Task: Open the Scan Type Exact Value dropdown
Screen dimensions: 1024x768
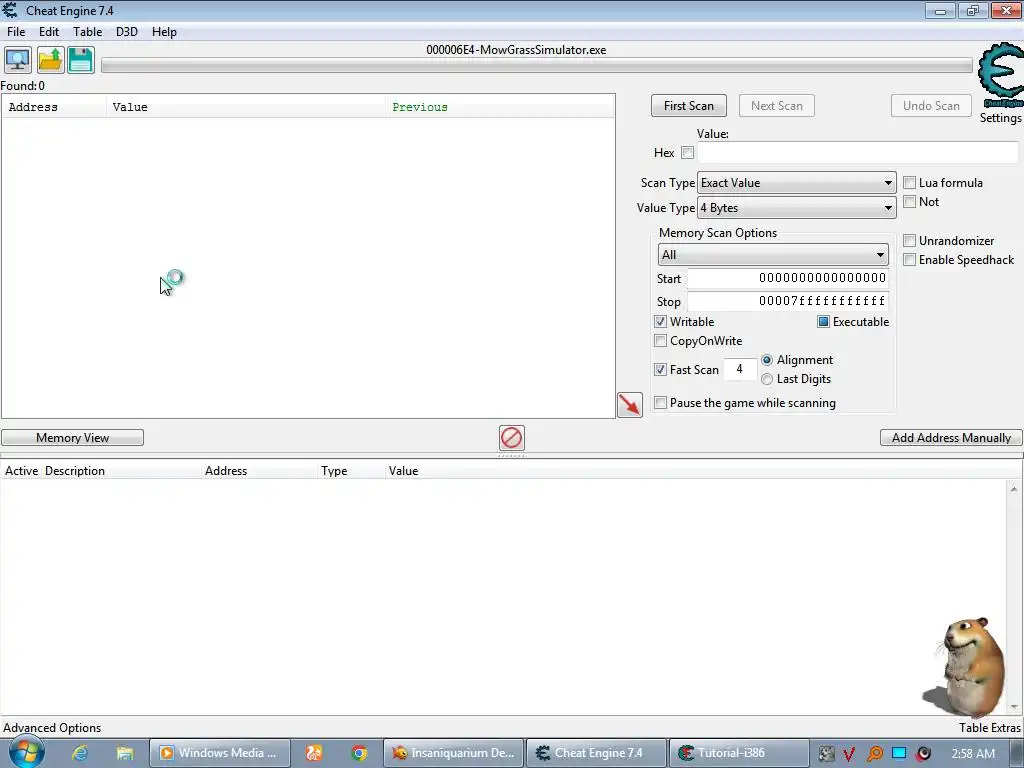Action: (x=796, y=183)
